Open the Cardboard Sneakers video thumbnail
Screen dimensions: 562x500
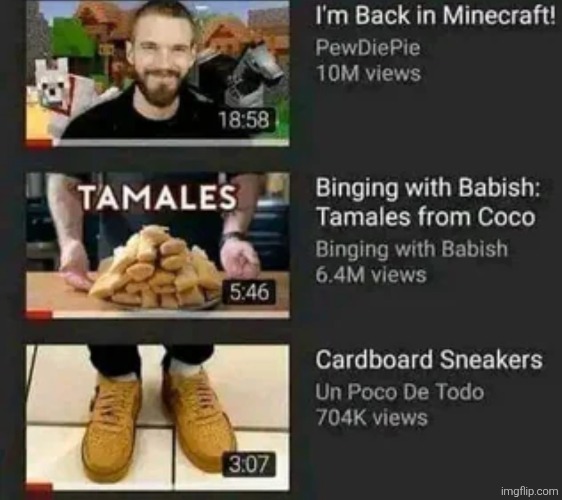[x=158, y=418]
